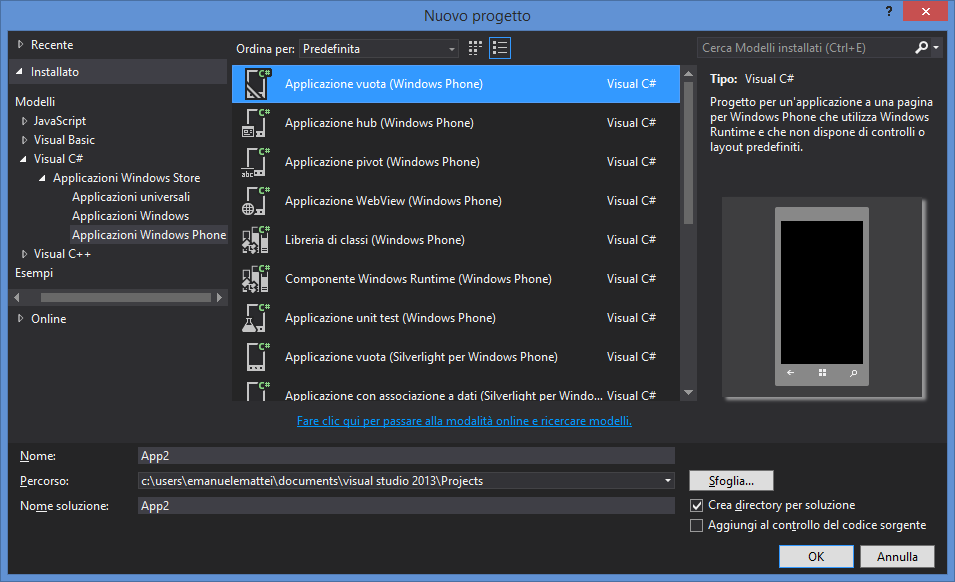Select Applicazione vuota (Silverlight per Windows Phone)
Screen dimensions: 955x582
click(x=456, y=357)
